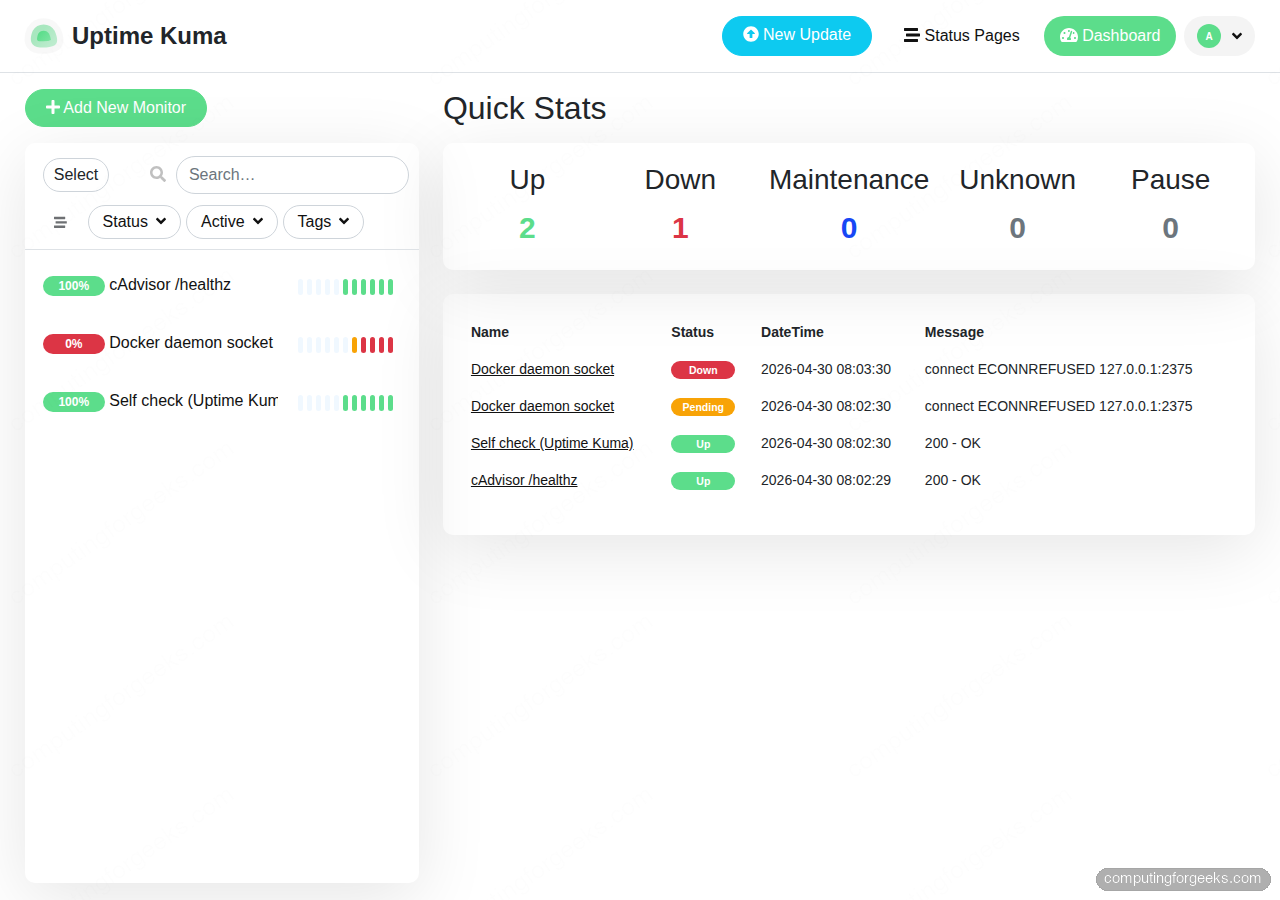The height and width of the screenshot is (900, 1280).
Task: Click the Up badge in cAdvisor row
Action: tap(703, 481)
